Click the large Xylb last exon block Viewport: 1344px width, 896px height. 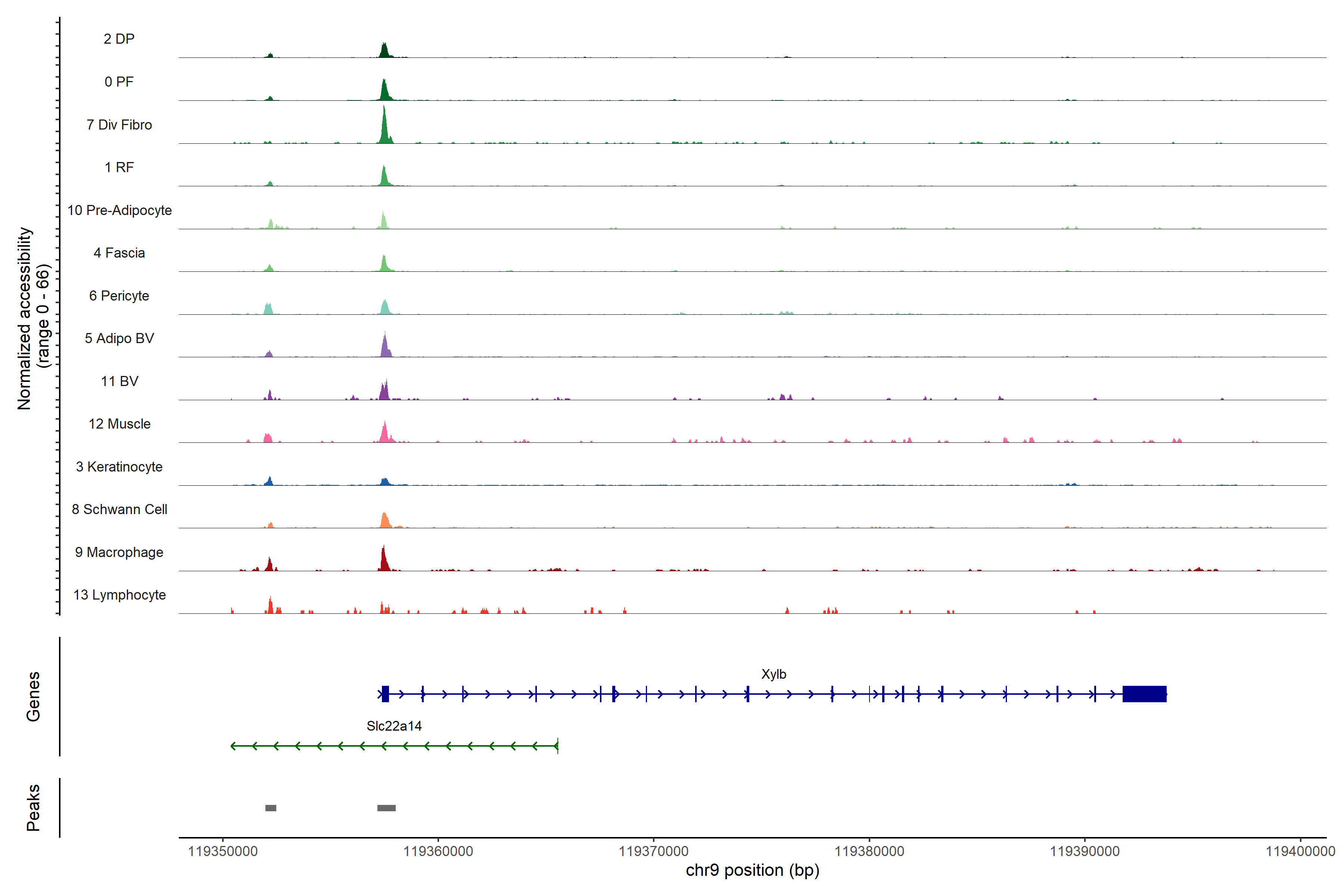(x=1144, y=694)
